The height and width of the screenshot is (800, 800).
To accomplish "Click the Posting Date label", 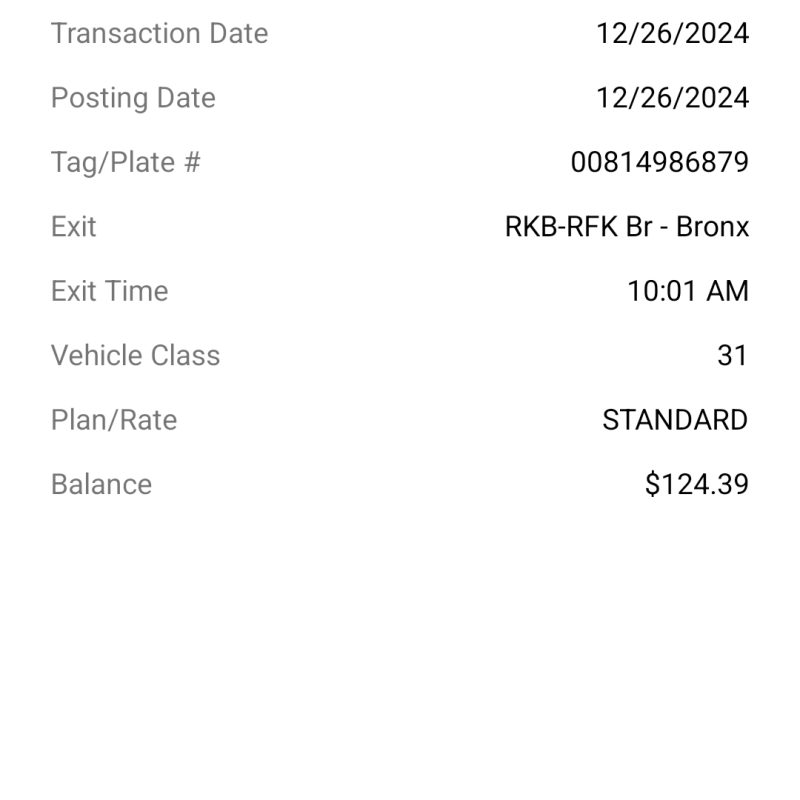I will (133, 98).
